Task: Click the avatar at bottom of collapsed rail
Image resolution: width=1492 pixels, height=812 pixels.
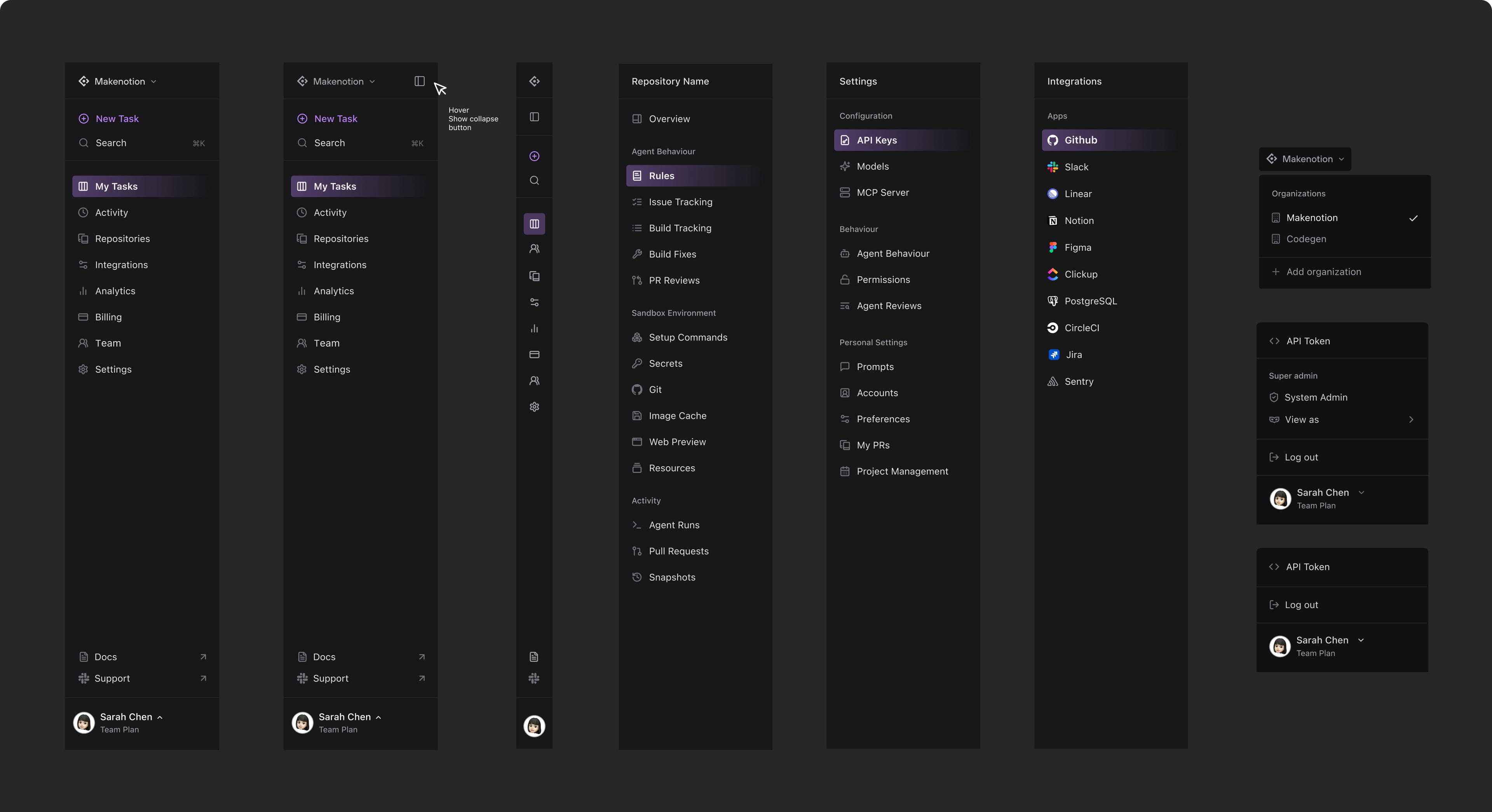Action: coord(534,726)
